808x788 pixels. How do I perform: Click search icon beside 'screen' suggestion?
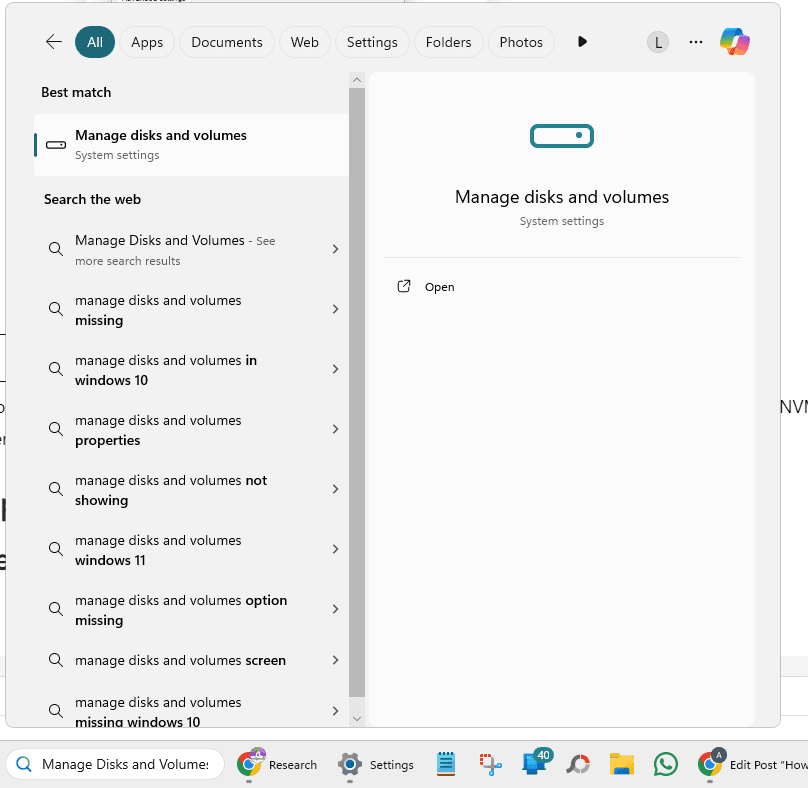pyautogui.click(x=56, y=660)
